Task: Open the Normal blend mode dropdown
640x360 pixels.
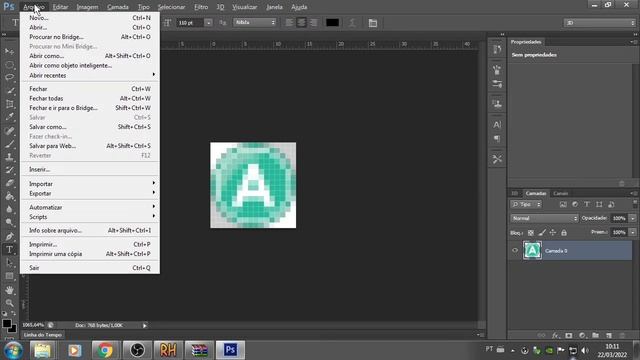Action: click(544, 218)
